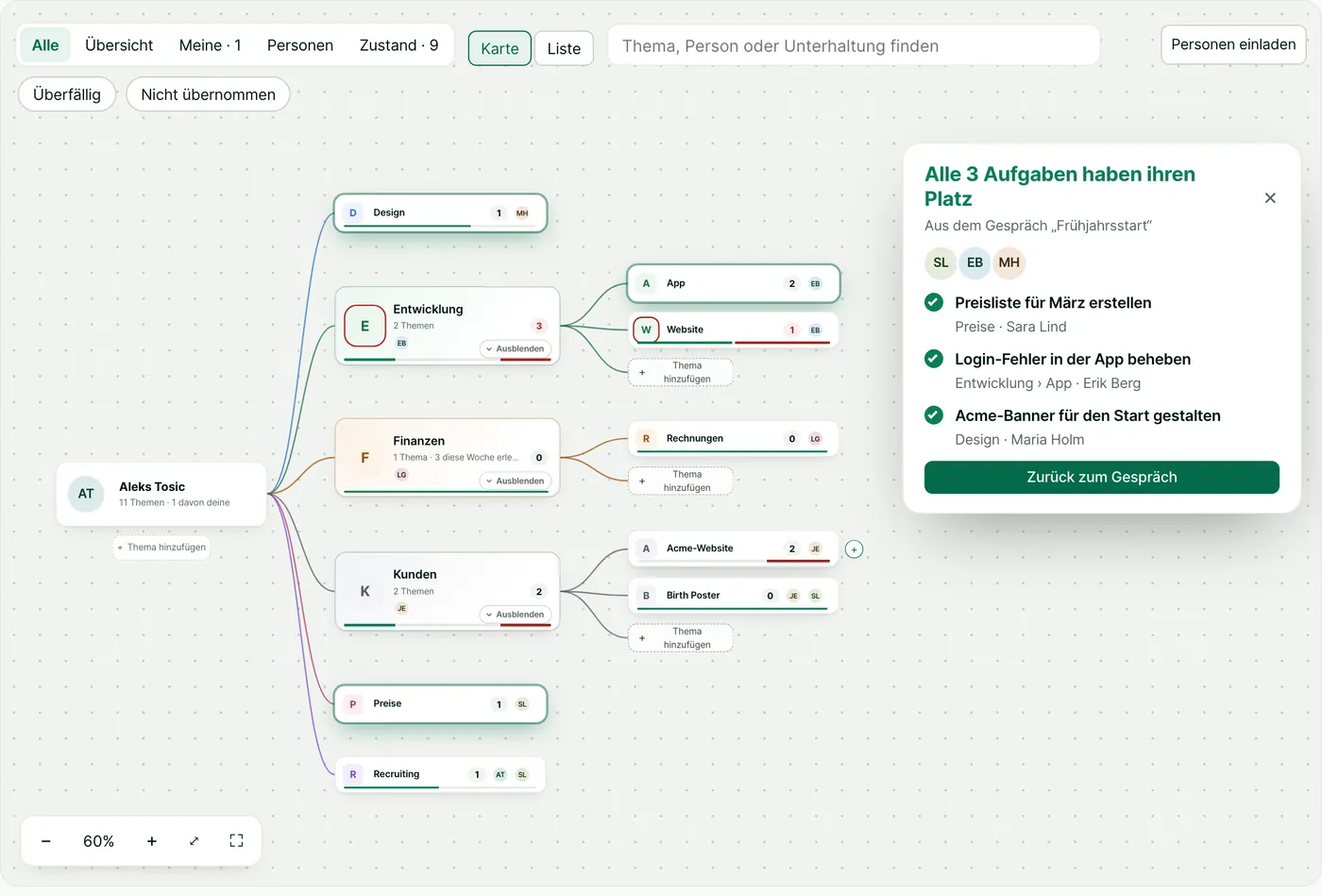Image resolution: width=1322 pixels, height=896 pixels.
Task: Click Zurück zum Gespräch button
Action: point(1102,477)
